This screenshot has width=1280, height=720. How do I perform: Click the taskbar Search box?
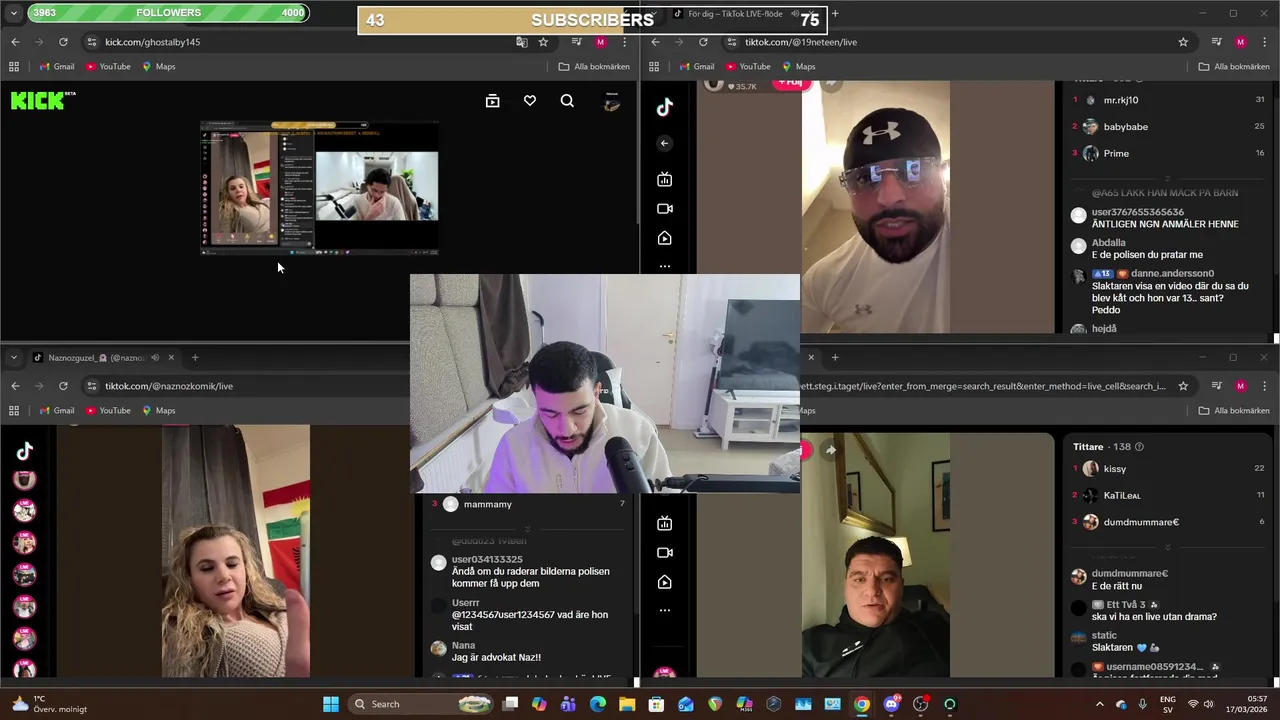(420, 704)
